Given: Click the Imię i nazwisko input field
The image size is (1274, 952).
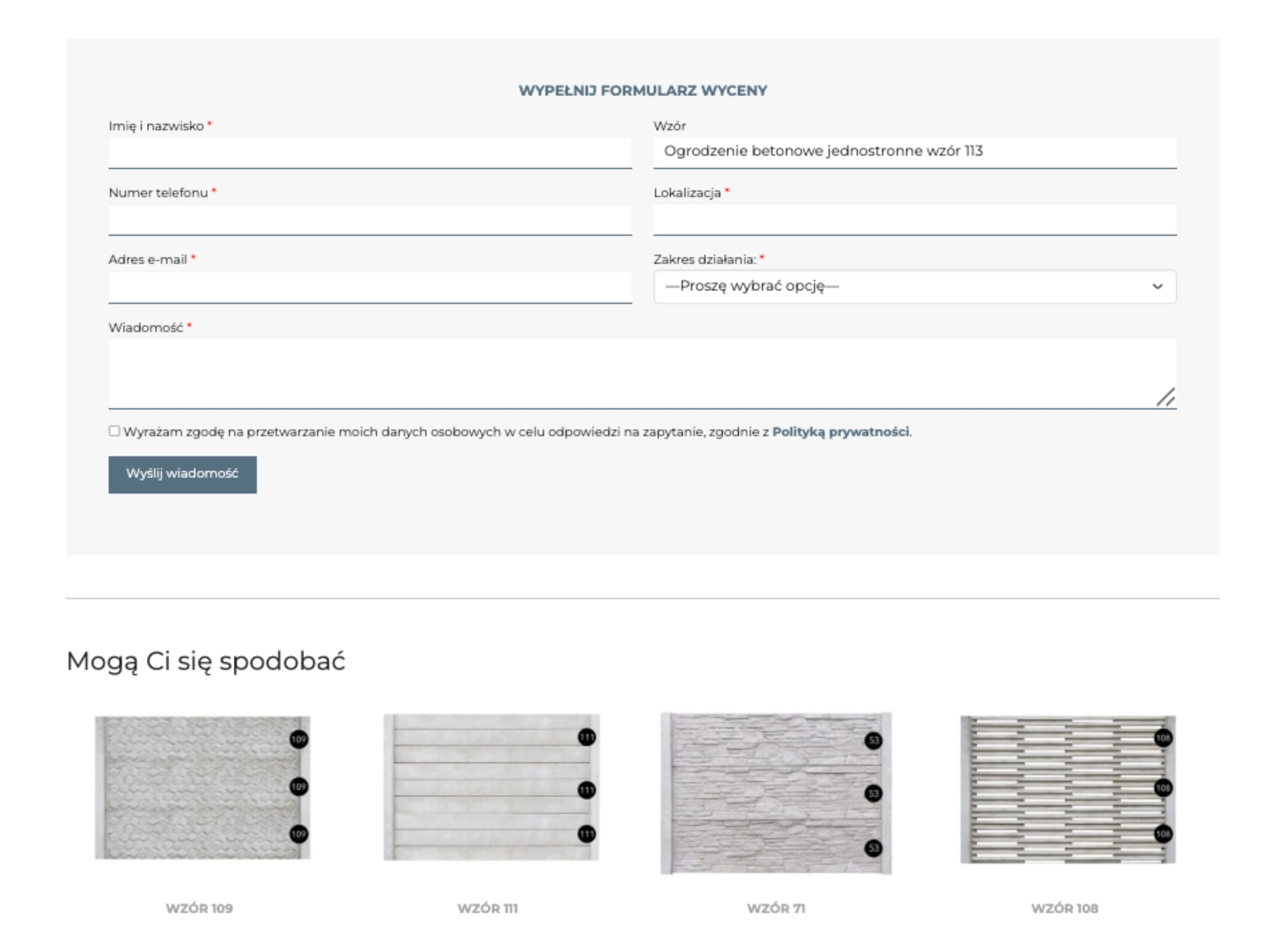Looking at the screenshot, I should click(370, 153).
